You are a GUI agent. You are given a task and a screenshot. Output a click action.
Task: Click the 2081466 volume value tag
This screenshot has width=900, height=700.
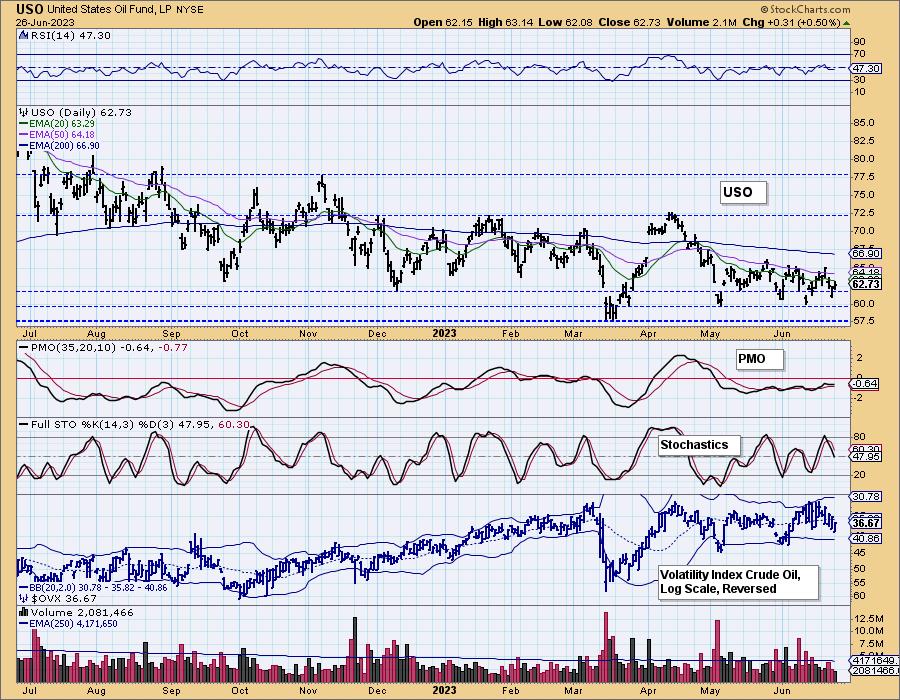click(x=874, y=670)
